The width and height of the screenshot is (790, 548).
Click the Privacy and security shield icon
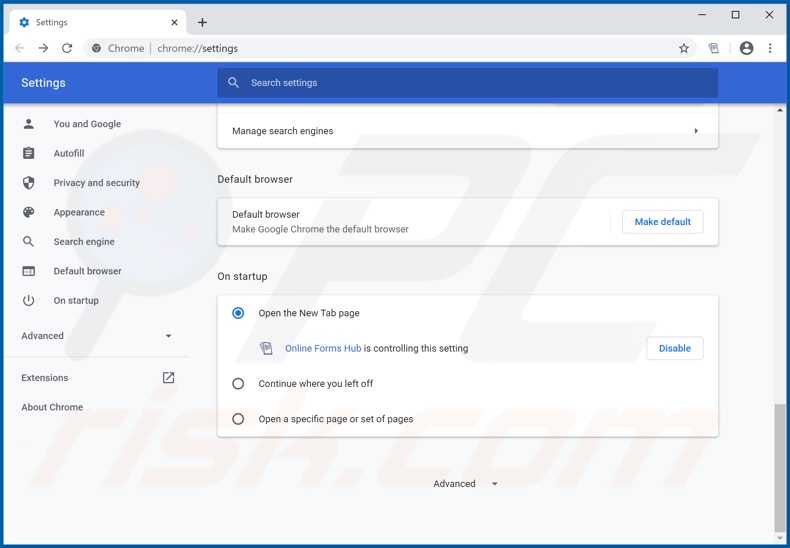click(29, 183)
